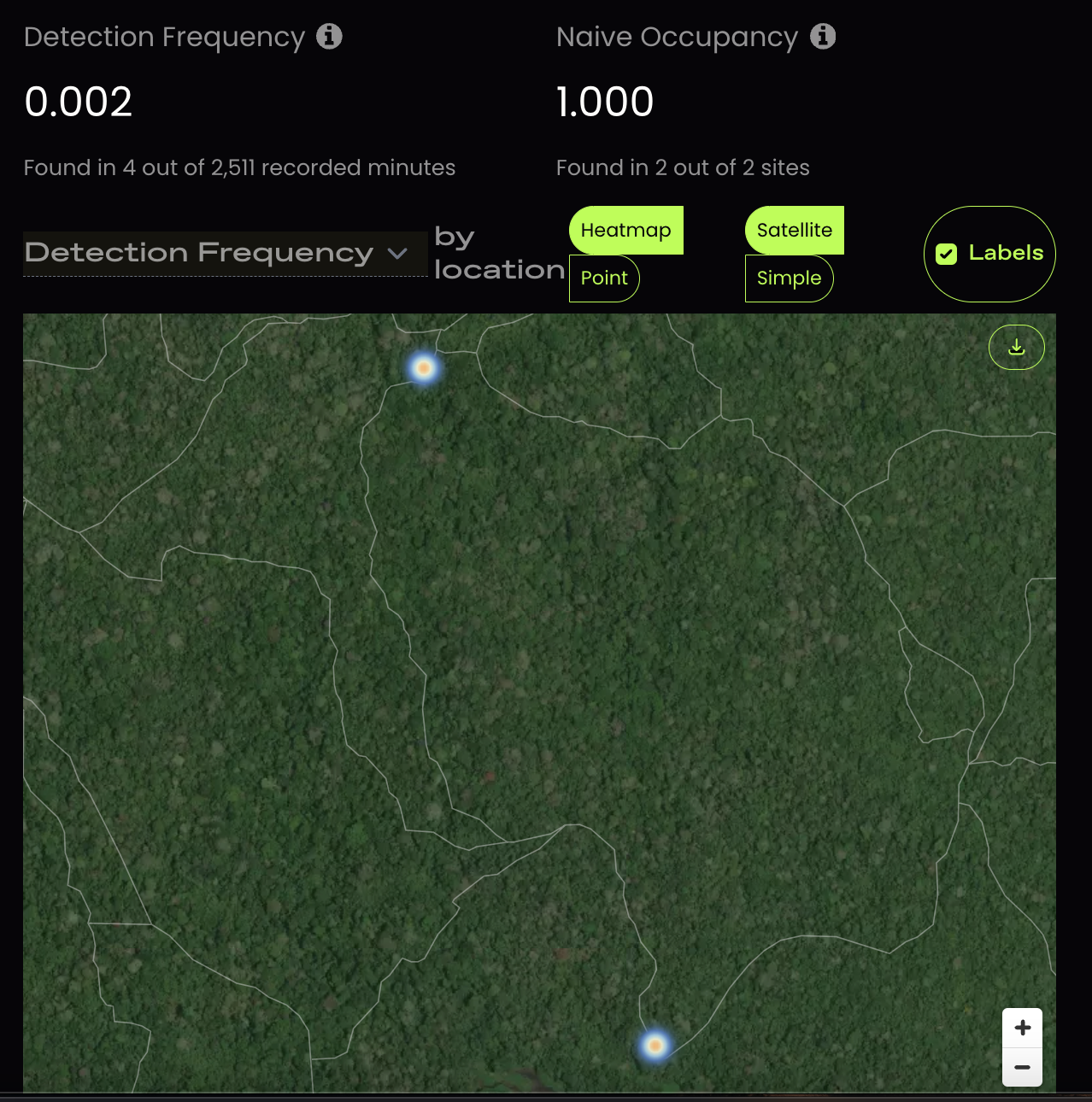Choose the Satellite basemap
The height and width of the screenshot is (1102, 1092).
point(795,230)
